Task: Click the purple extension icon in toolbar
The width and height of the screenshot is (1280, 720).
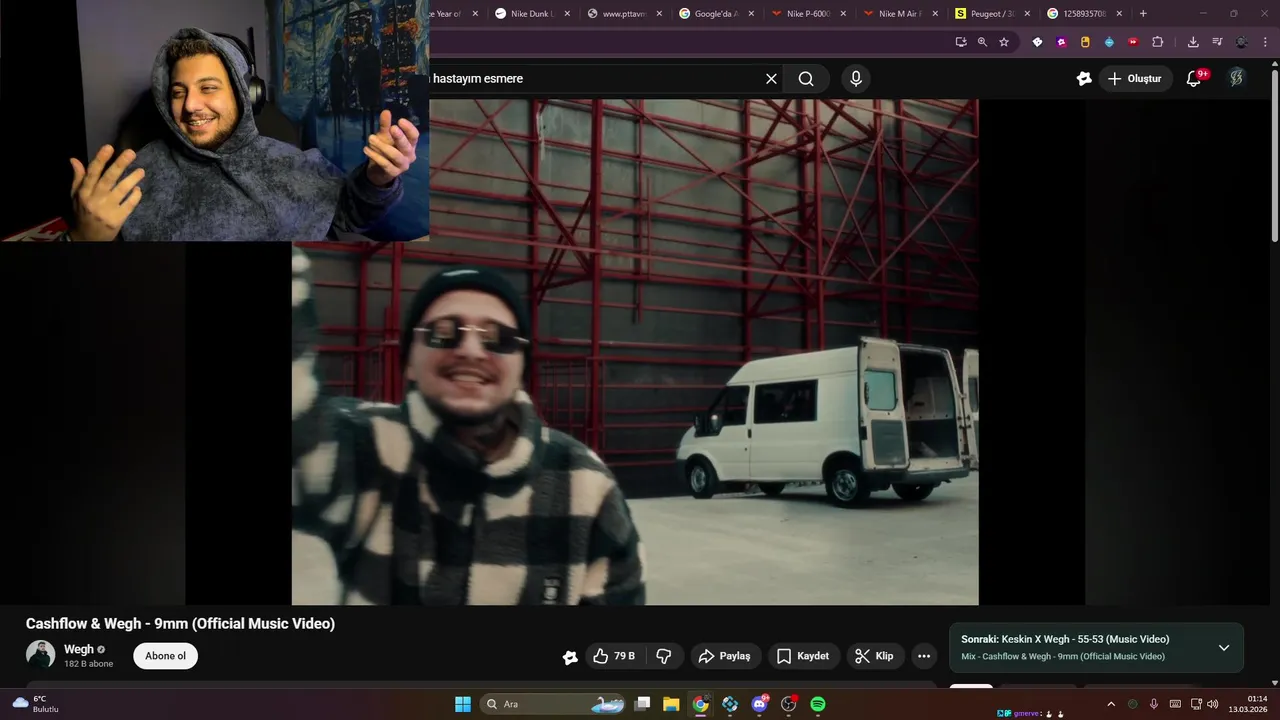Action: click(x=1061, y=42)
